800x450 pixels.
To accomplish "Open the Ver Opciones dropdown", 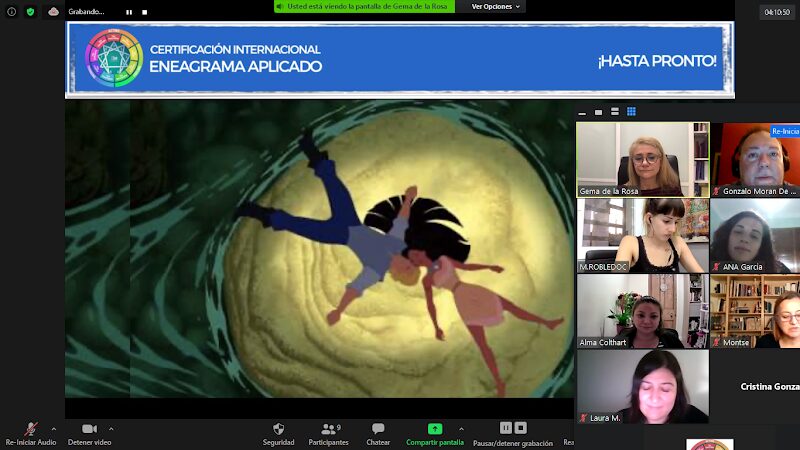I will point(495,7).
